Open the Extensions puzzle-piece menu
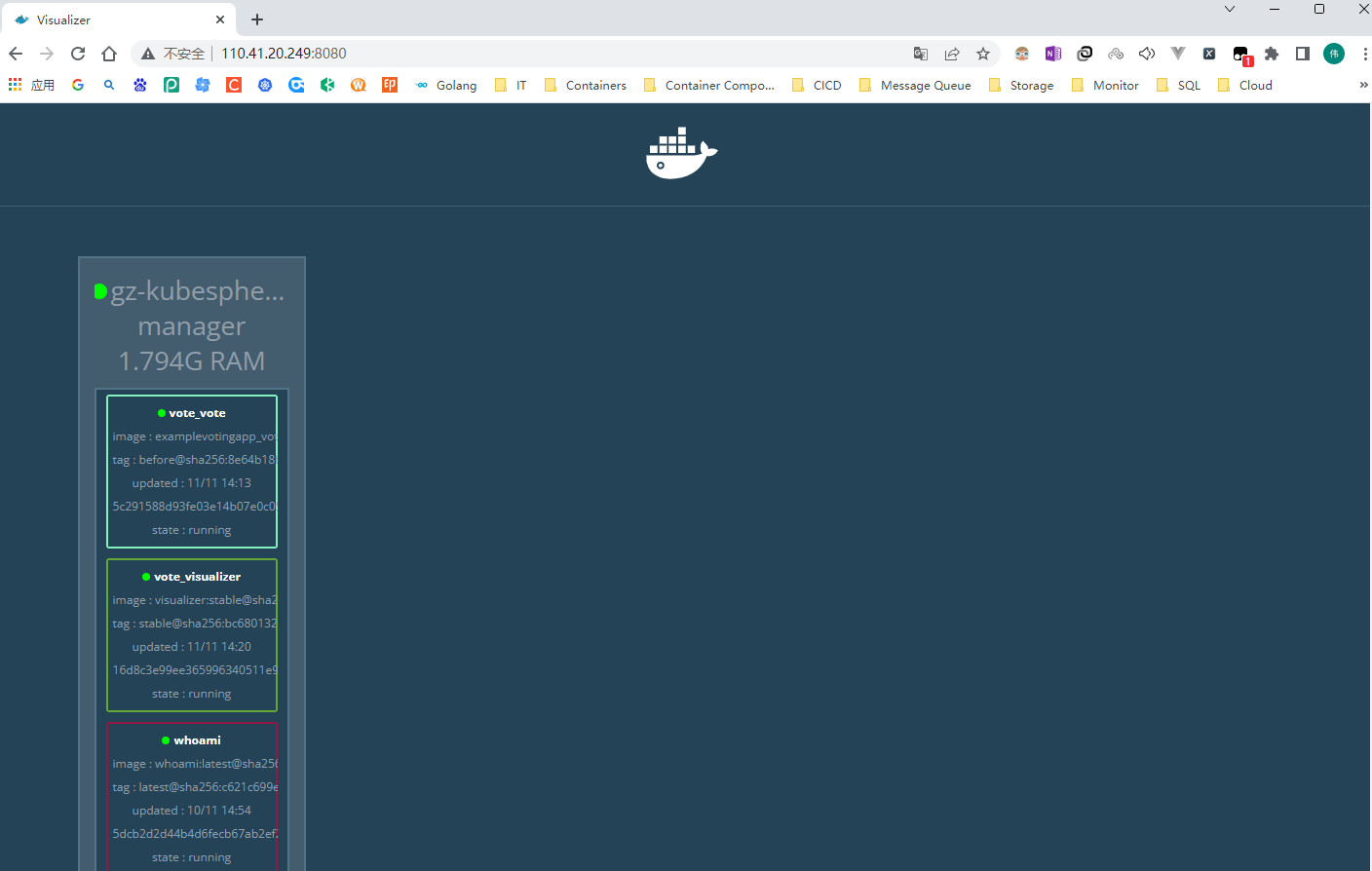 pyautogui.click(x=1272, y=54)
